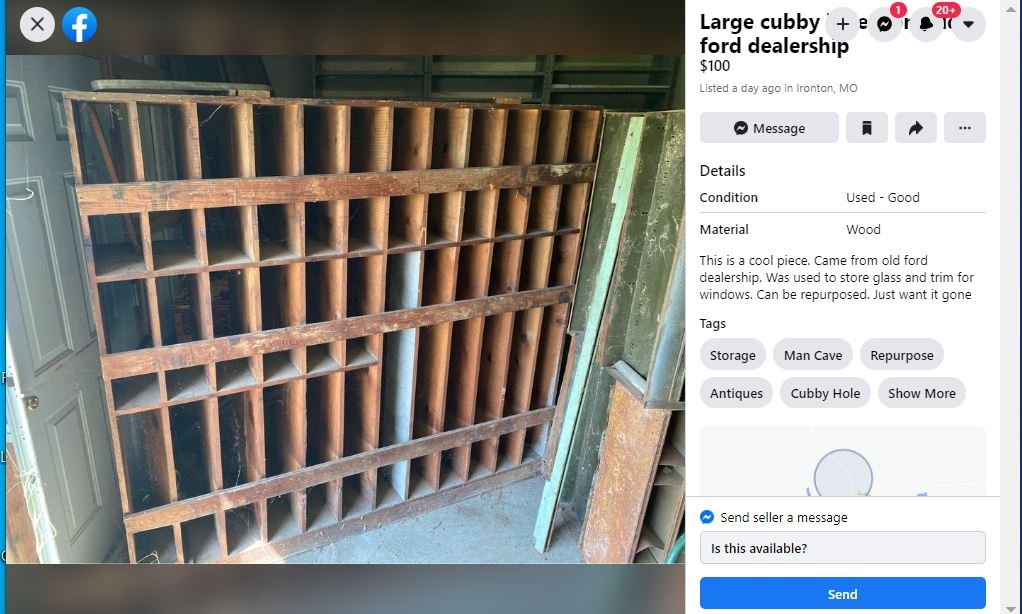
Task: Open the Facebook home logo
Action: point(80,25)
